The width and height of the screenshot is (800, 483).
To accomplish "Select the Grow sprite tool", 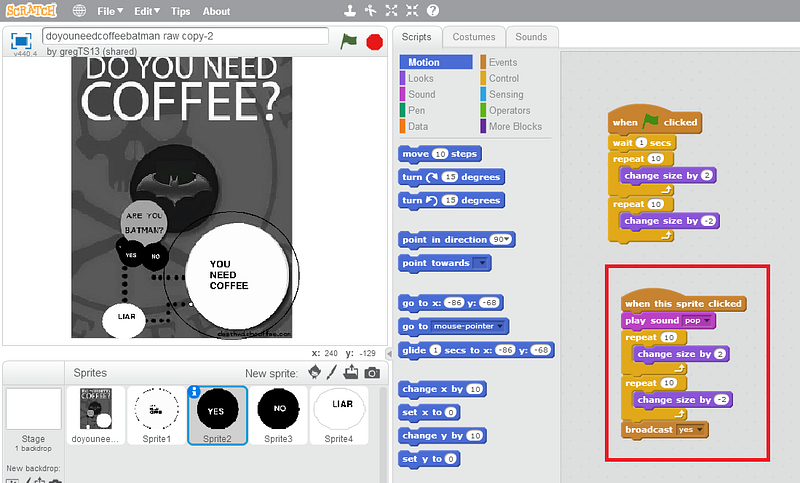I will 391,10.
